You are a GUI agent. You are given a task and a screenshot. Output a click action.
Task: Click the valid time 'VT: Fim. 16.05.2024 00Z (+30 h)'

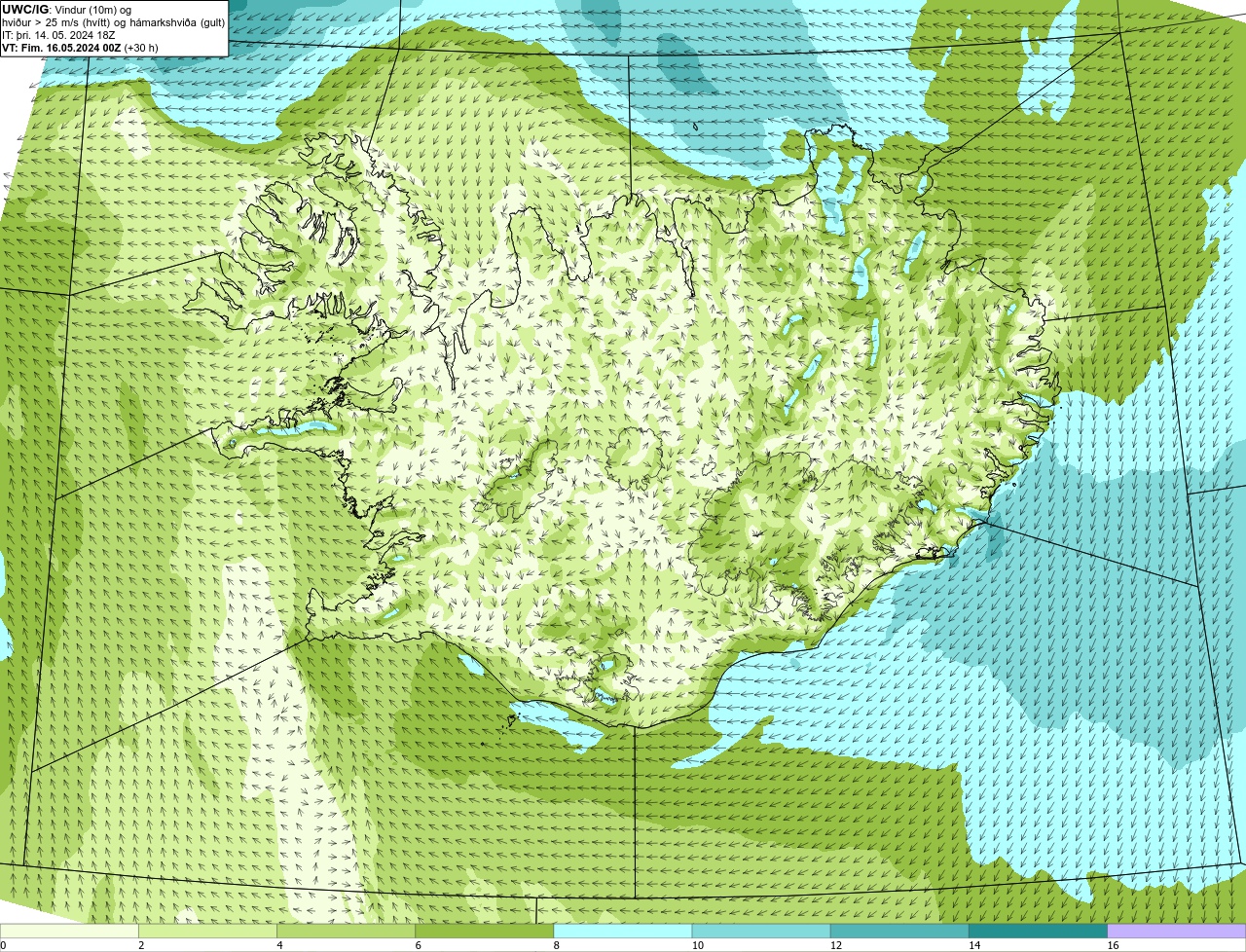point(80,48)
